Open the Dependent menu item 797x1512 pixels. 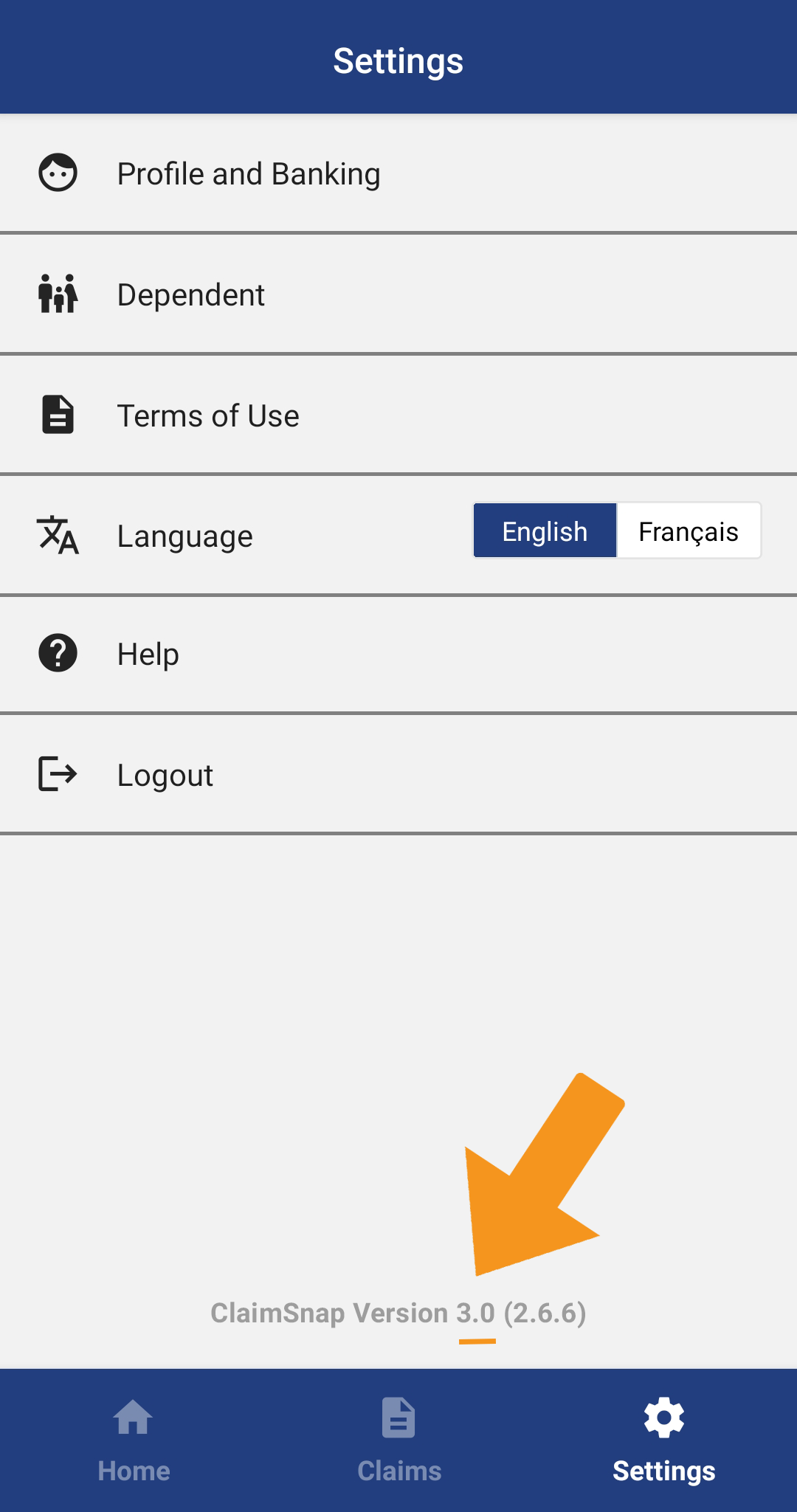(x=191, y=295)
